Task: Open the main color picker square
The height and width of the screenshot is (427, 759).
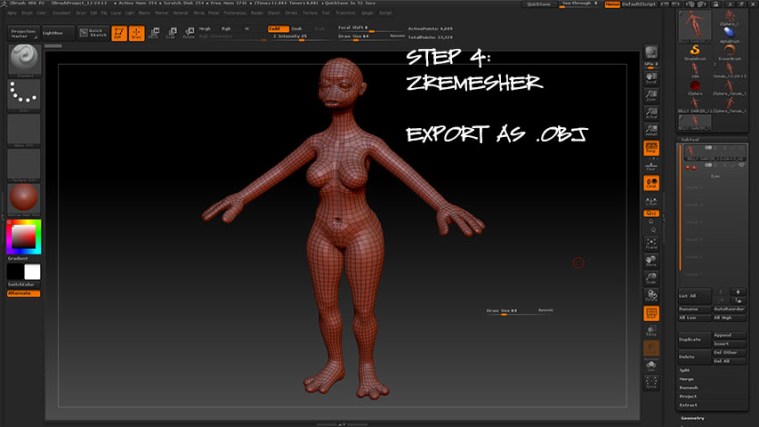Action: 23,237
